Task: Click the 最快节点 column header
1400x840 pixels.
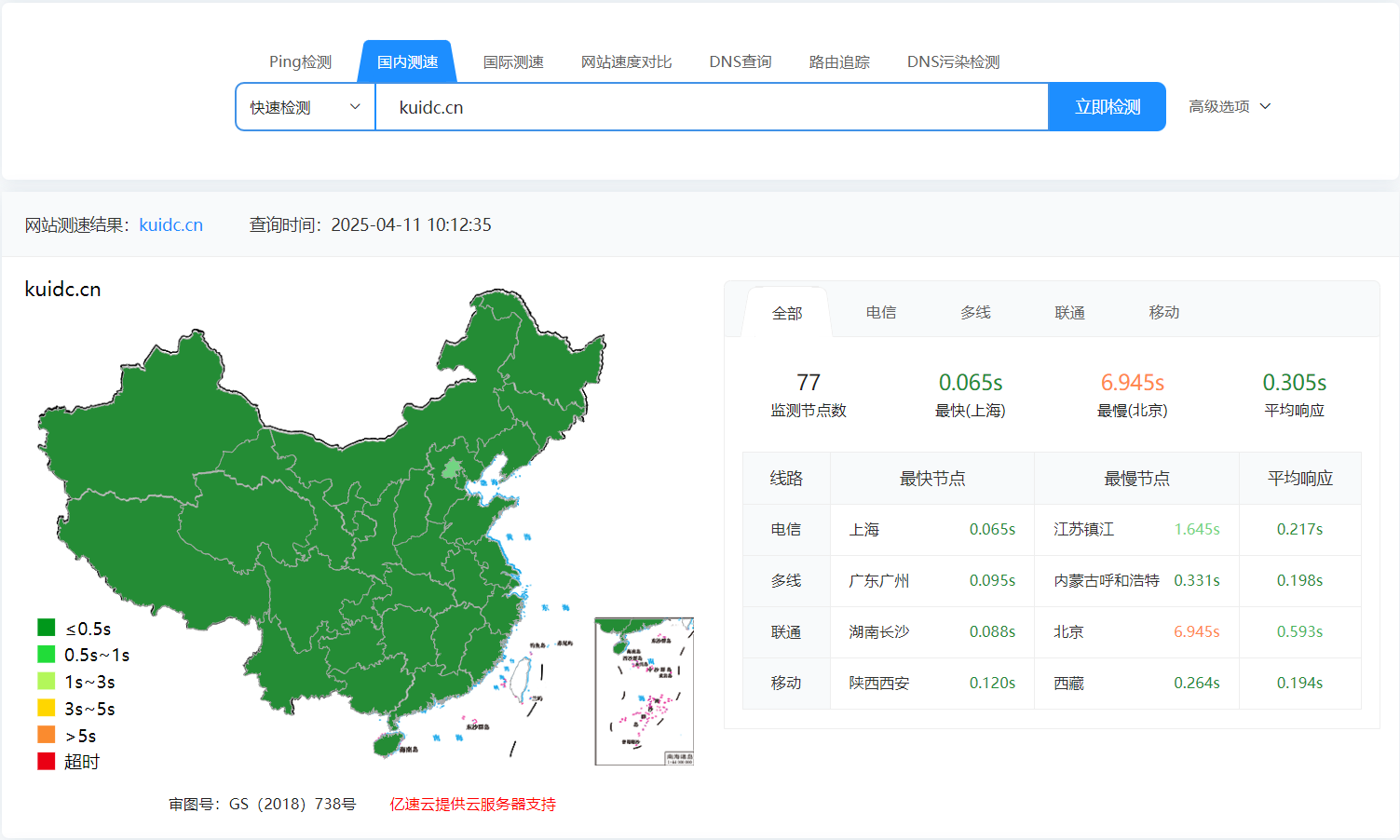Action: point(932,479)
